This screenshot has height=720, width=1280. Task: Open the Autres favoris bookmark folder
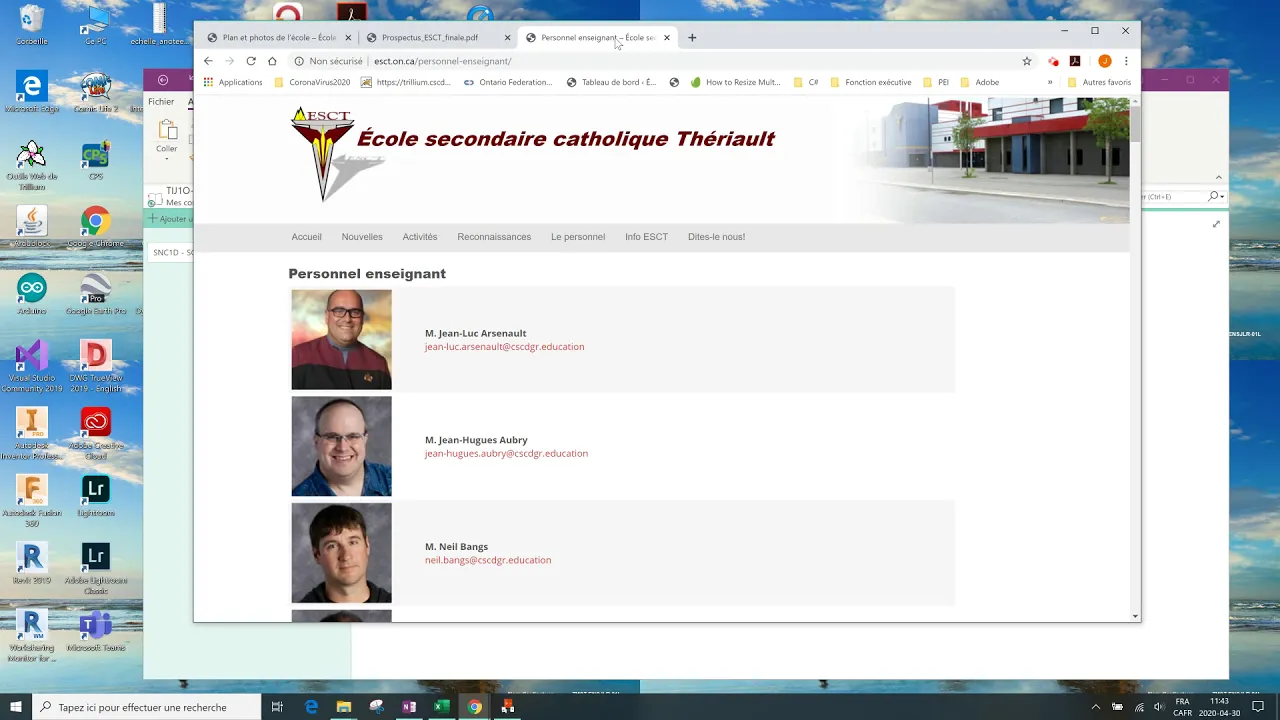coord(1099,82)
